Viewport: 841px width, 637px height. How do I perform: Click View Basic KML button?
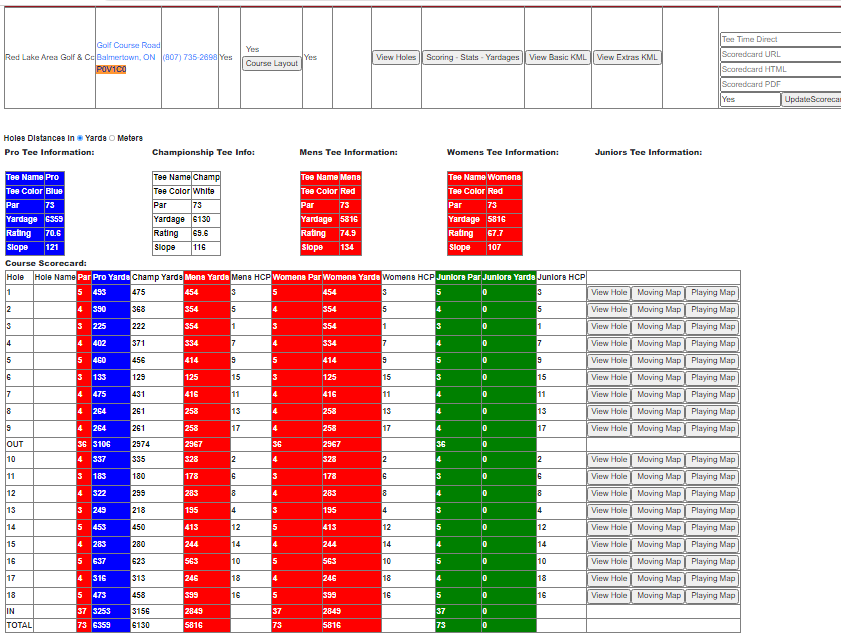pyautogui.click(x=558, y=57)
